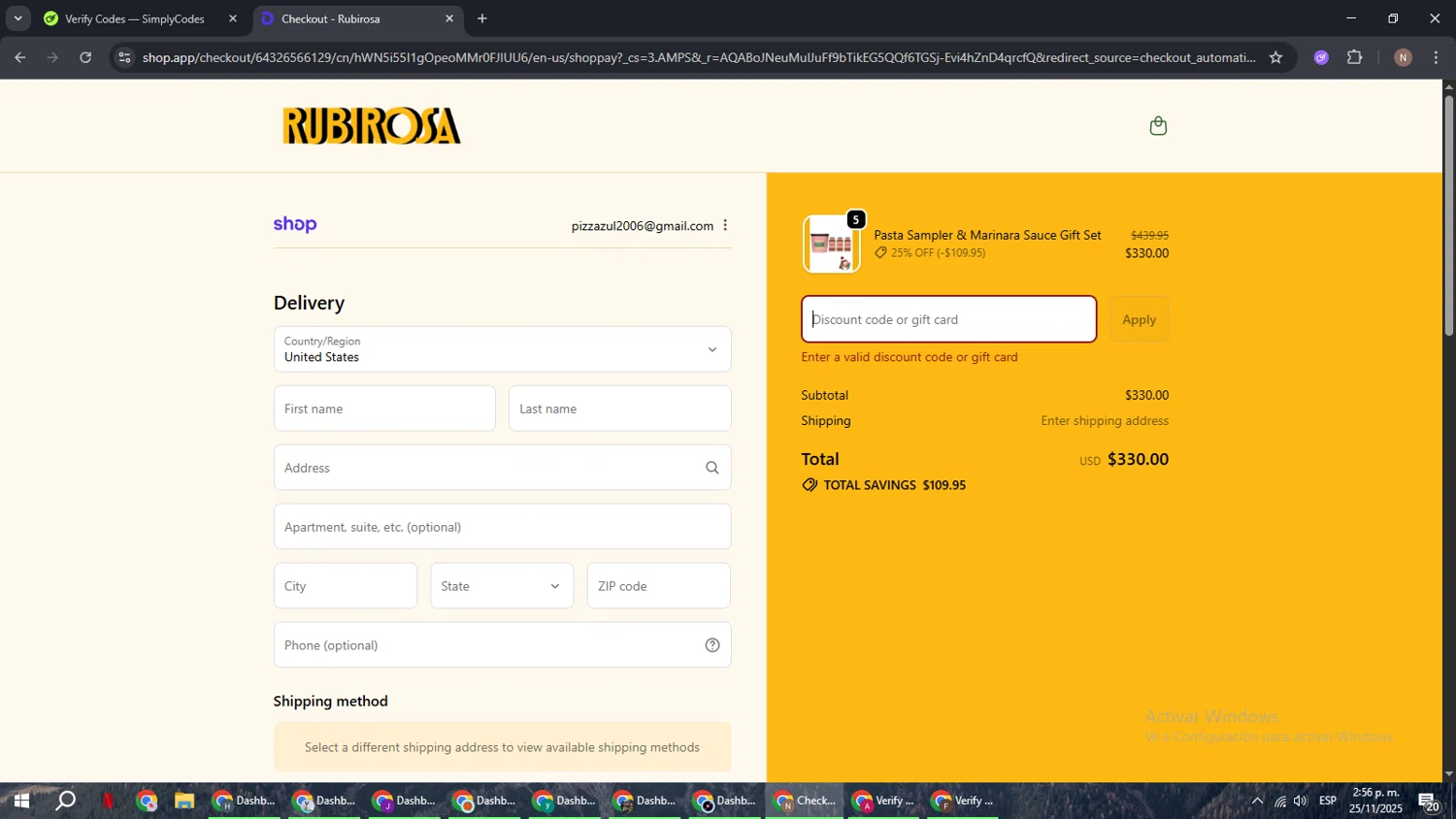1456x819 pixels.
Task: Click the Rubirosa store logo
Action: (372, 126)
